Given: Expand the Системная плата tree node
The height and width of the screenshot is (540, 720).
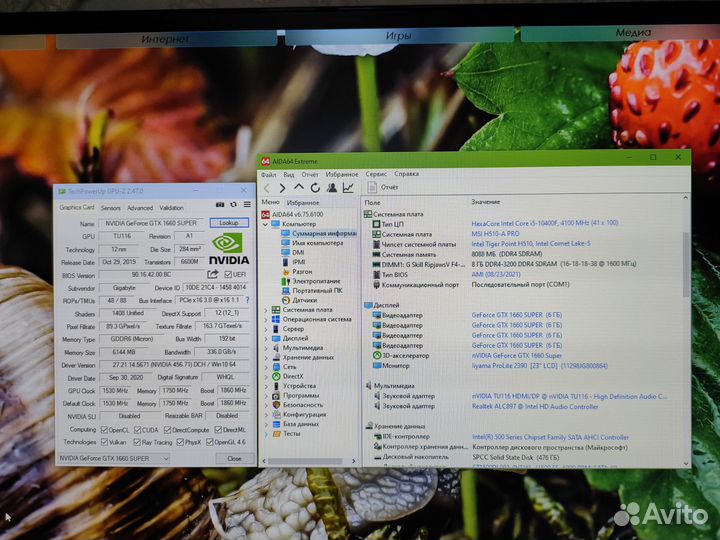Looking at the screenshot, I should click(266, 309).
